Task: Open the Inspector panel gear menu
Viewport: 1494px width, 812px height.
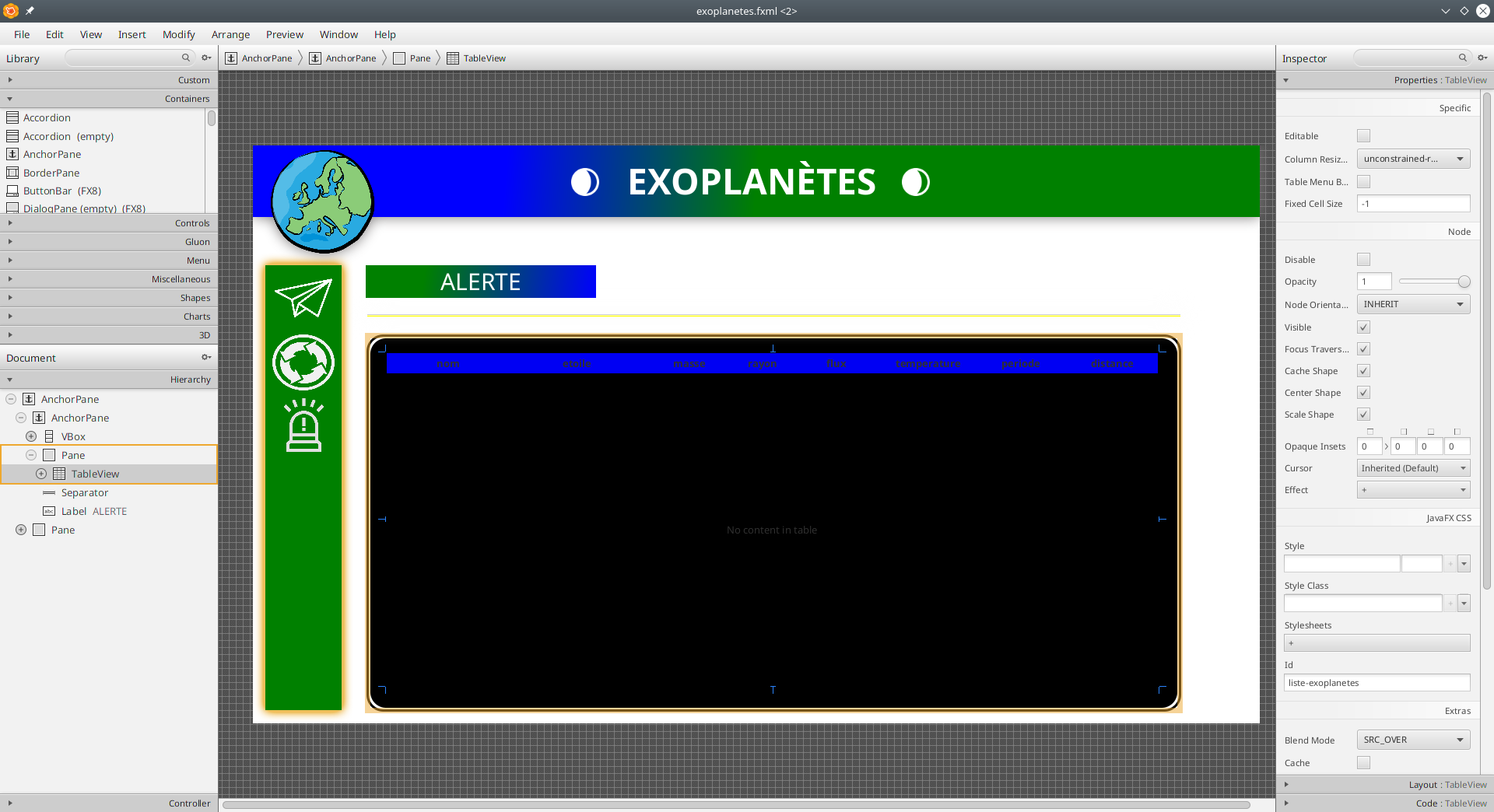Action: point(1482,58)
